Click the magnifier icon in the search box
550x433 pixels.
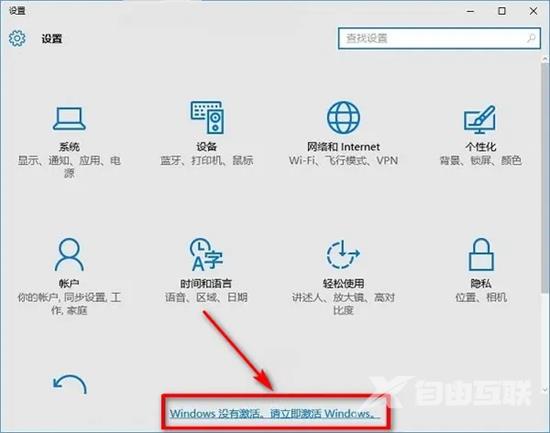pyautogui.click(x=531, y=38)
